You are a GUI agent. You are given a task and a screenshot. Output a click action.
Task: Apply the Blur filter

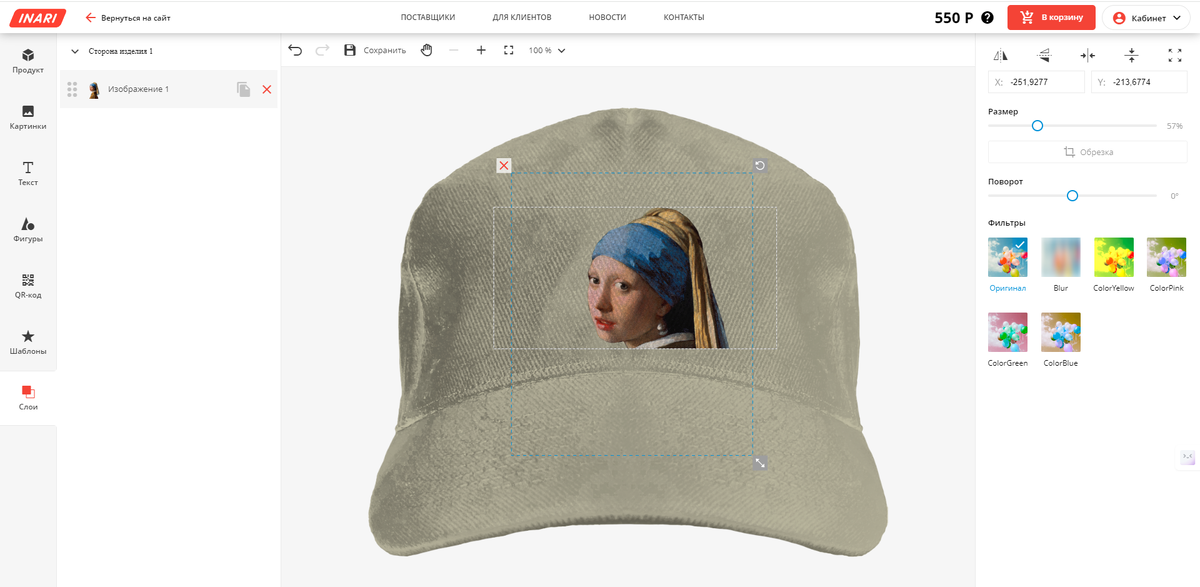[x=1061, y=257]
